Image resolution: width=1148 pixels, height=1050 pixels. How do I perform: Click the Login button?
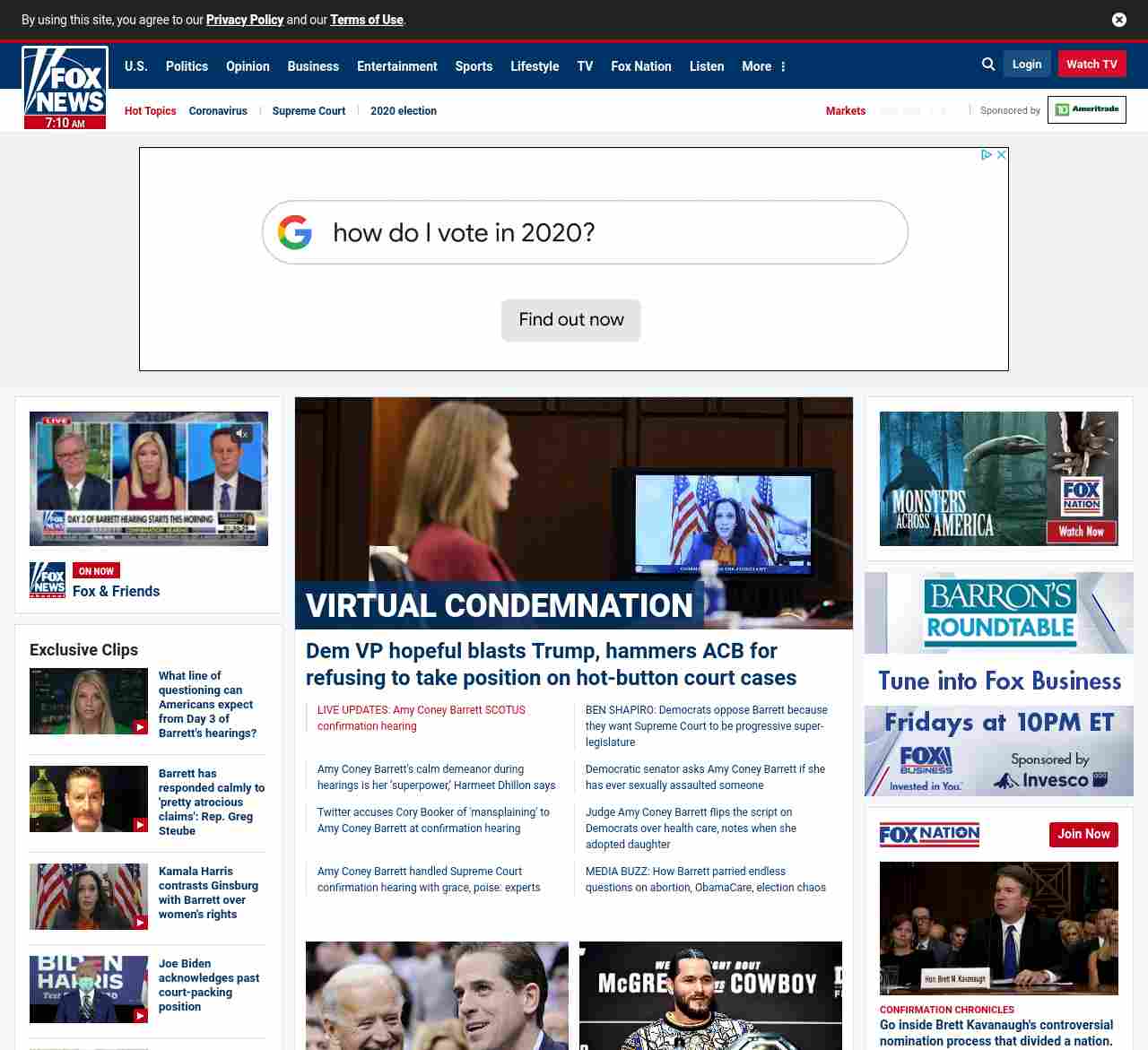pos(1026,65)
